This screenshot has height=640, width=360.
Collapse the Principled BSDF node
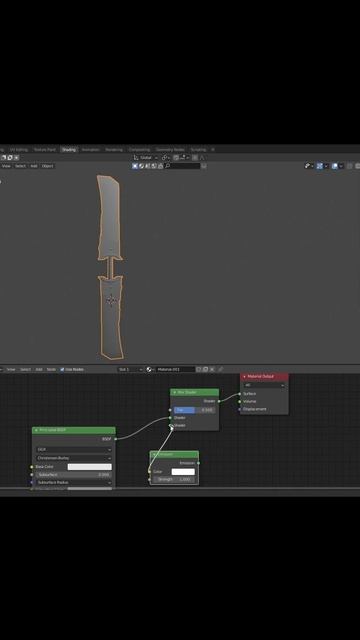pos(36,430)
